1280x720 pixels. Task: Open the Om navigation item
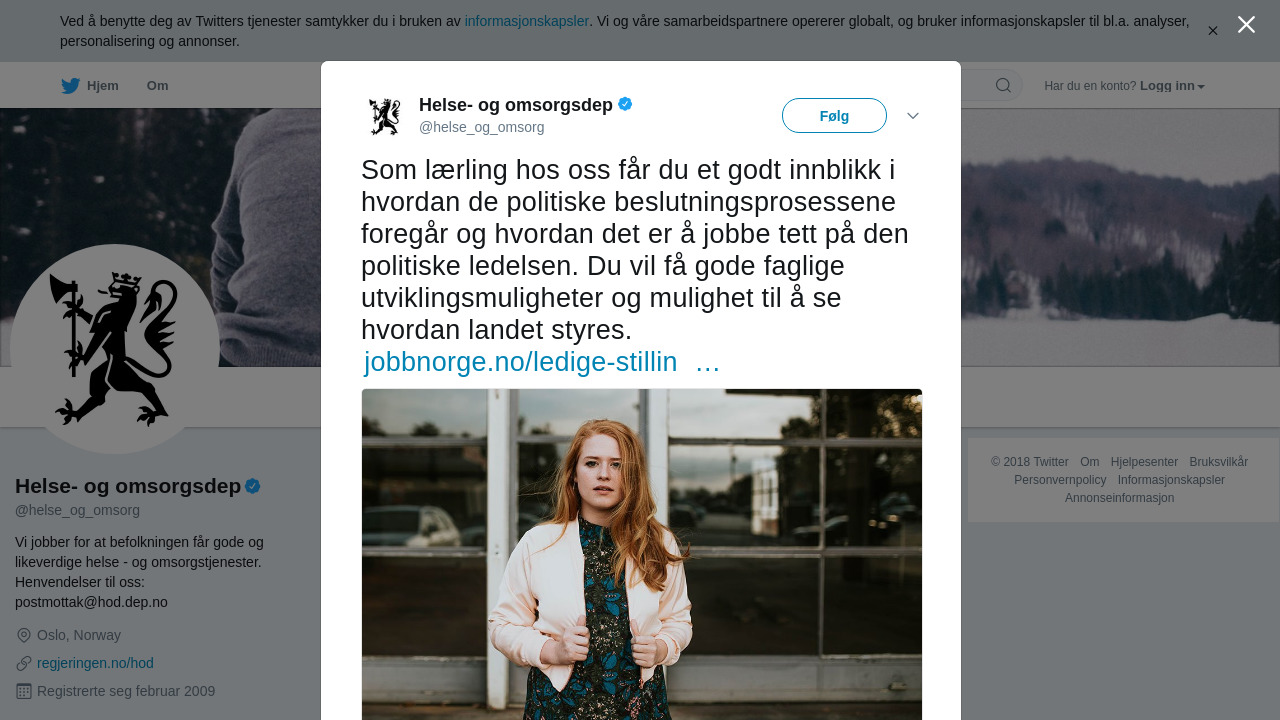[157, 86]
